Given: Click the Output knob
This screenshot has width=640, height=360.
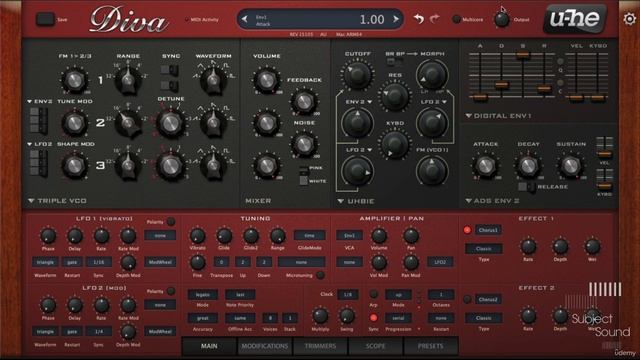Looking at the screenshot, I should [502, 19].
